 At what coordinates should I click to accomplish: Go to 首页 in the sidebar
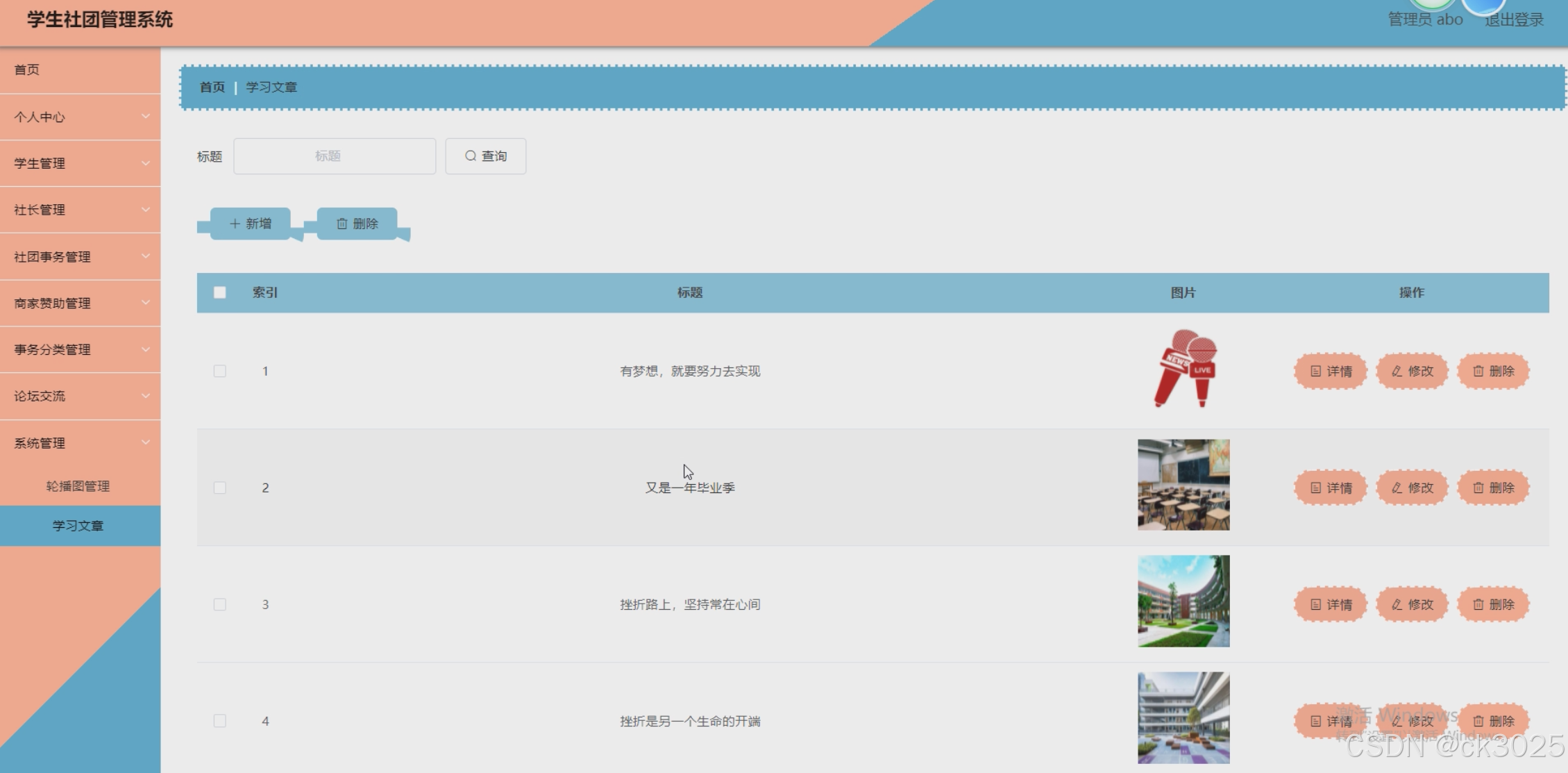coord(28,69)
